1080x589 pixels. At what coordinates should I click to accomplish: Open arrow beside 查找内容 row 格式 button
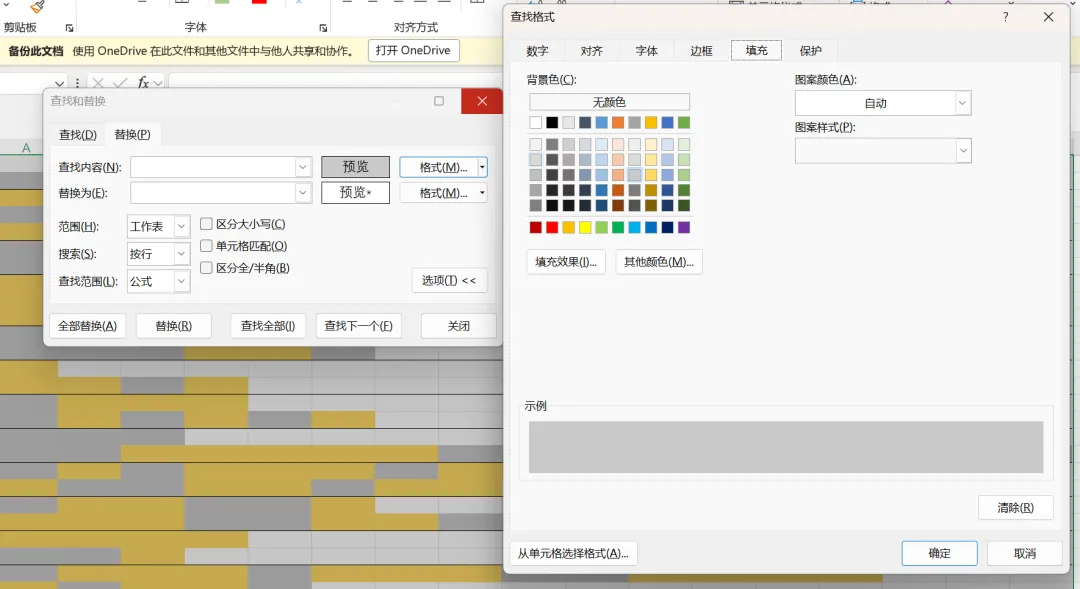(482, 167)
